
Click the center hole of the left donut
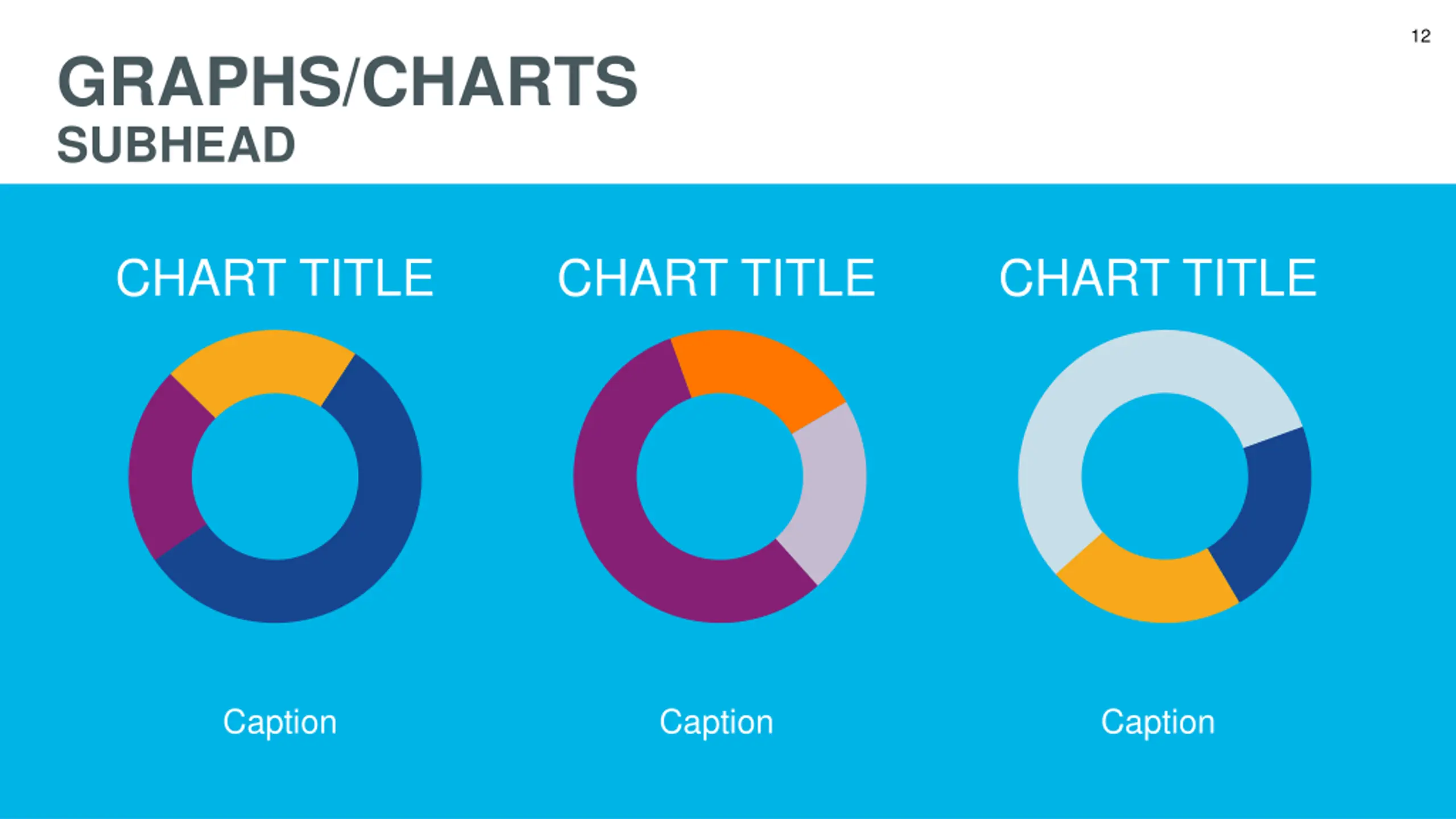[x=275, y=477]
